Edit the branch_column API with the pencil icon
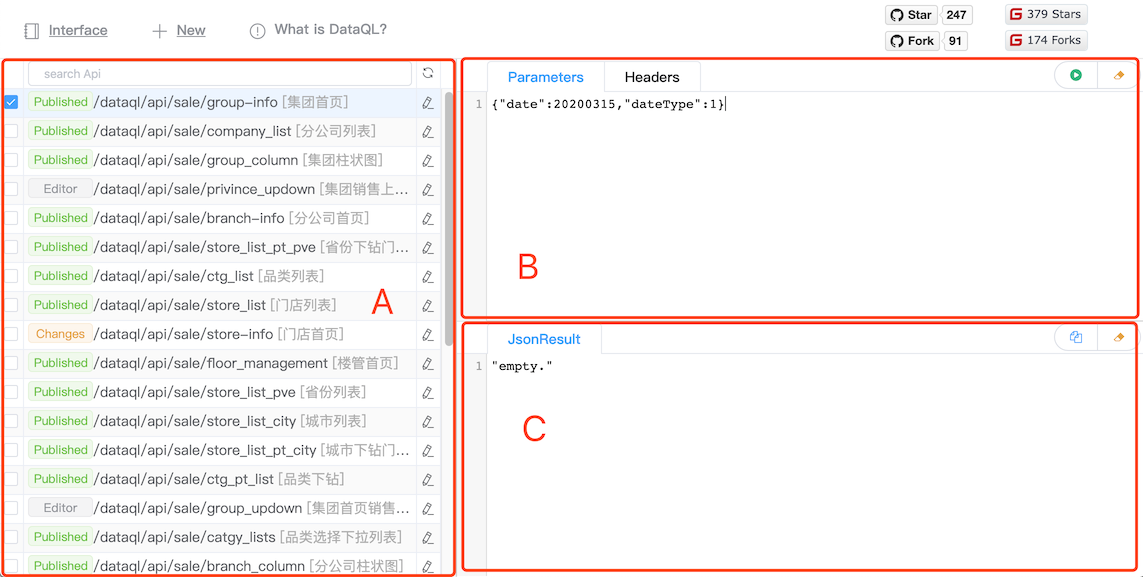 tap(428, 565)
